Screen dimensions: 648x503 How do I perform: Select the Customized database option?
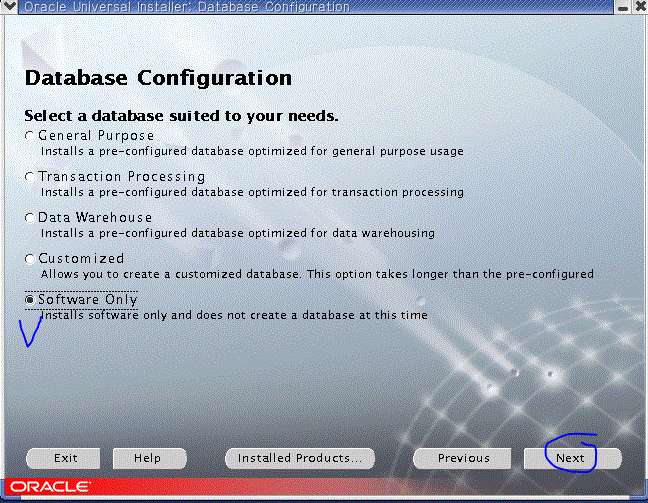[29, 259]
